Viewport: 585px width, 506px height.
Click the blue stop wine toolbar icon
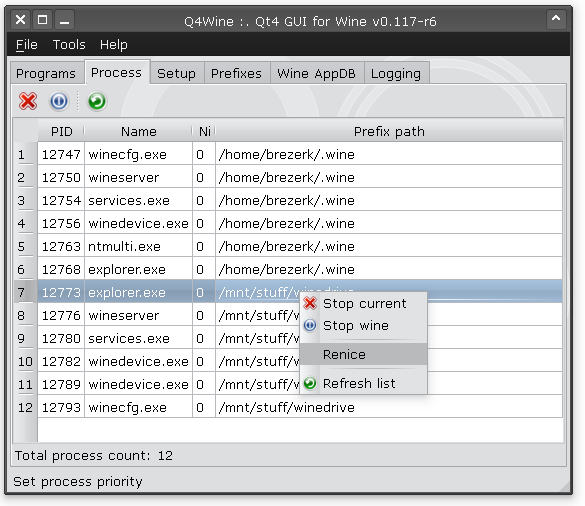[59, 101]
